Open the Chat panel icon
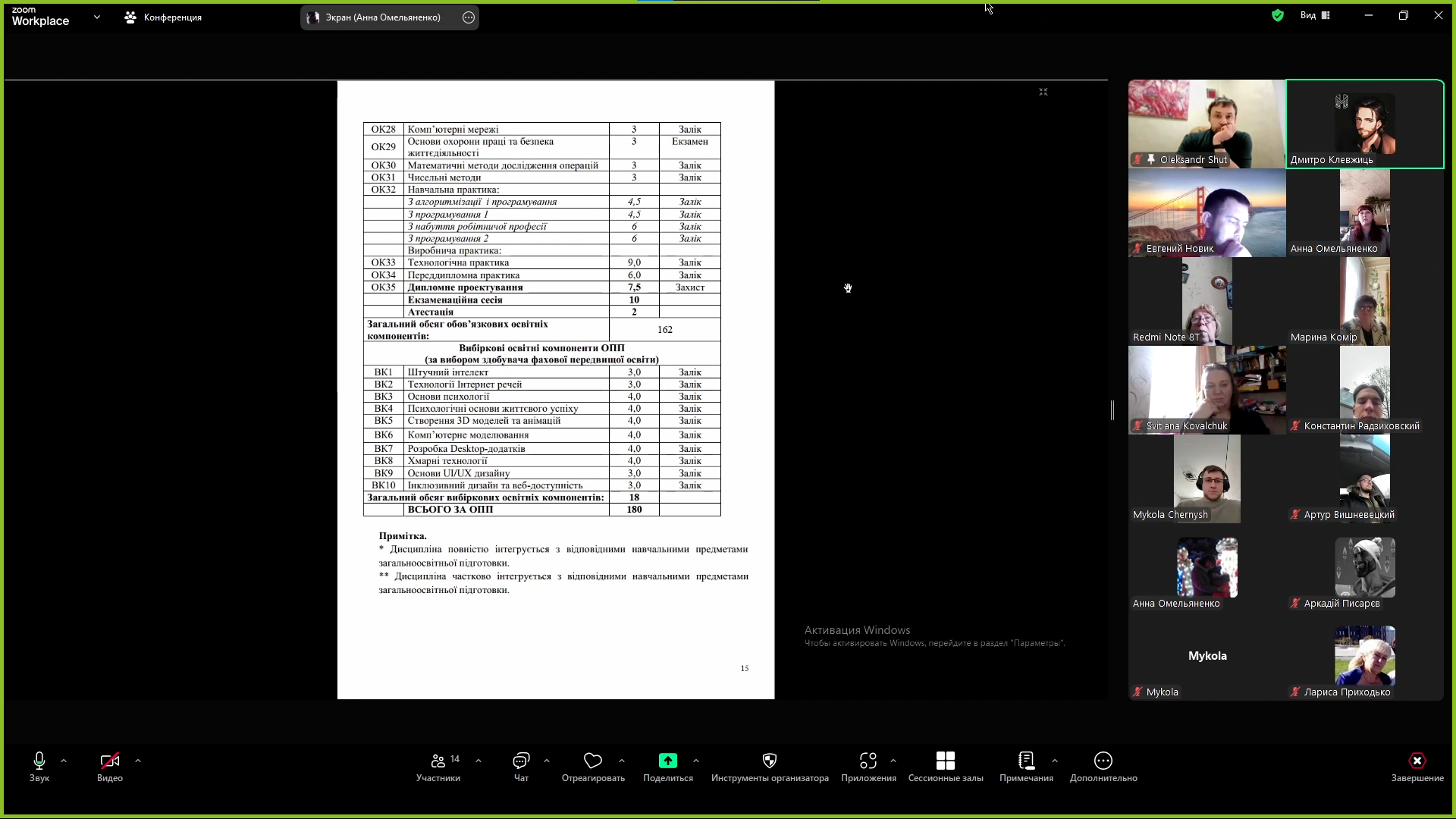This screenshot has width=1456, height=819. click(x=521, y=761)
